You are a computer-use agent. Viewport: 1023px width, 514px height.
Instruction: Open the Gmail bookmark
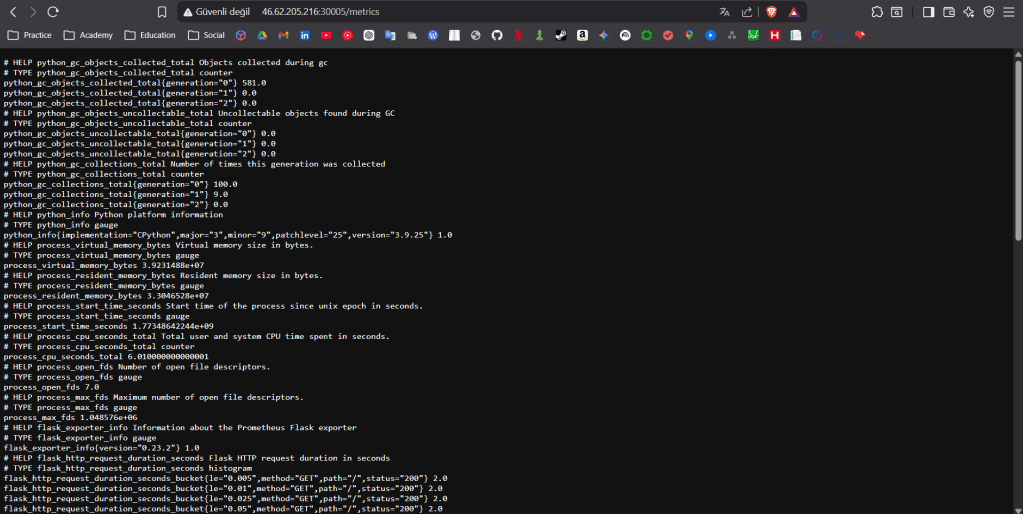[283, 35]
